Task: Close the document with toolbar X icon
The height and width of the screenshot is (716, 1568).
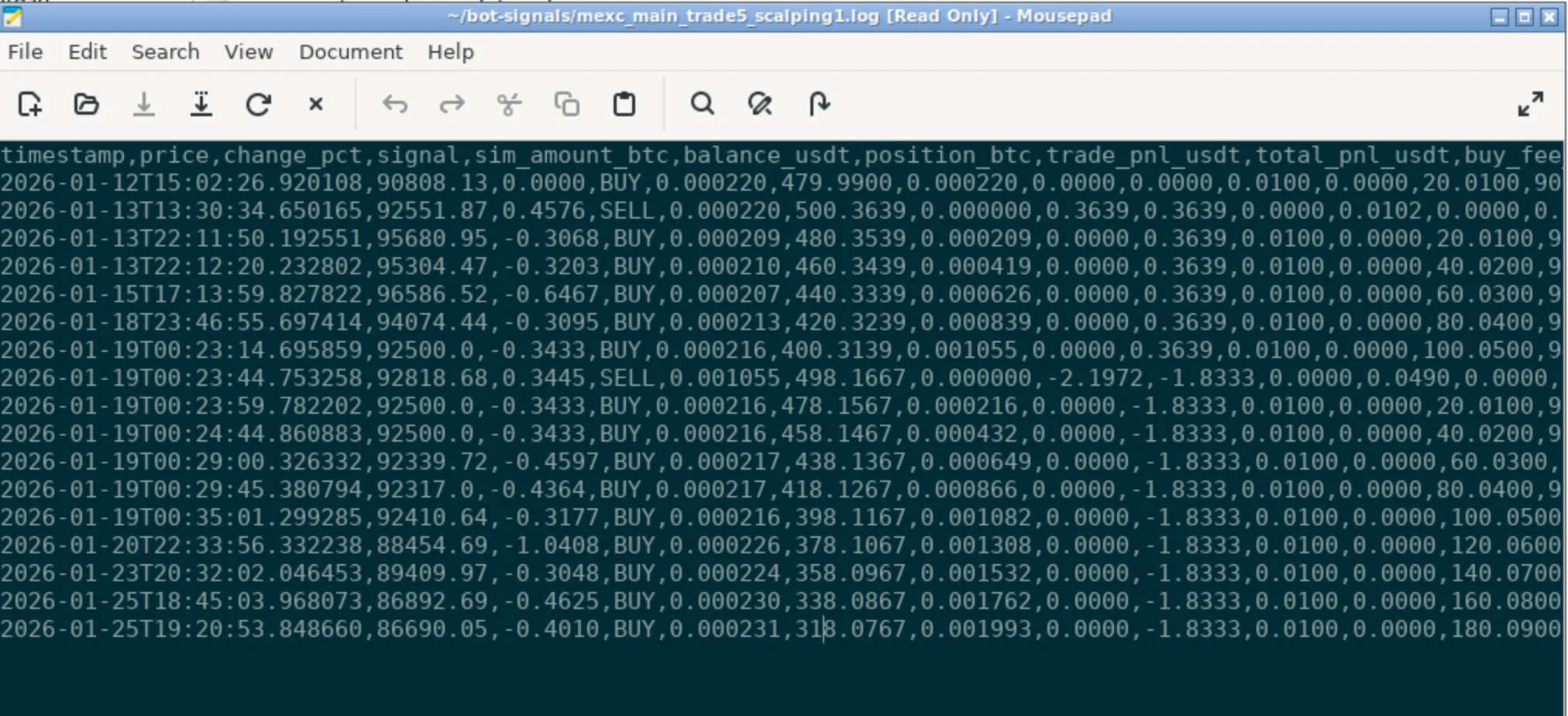Action: tap(316, 104)
